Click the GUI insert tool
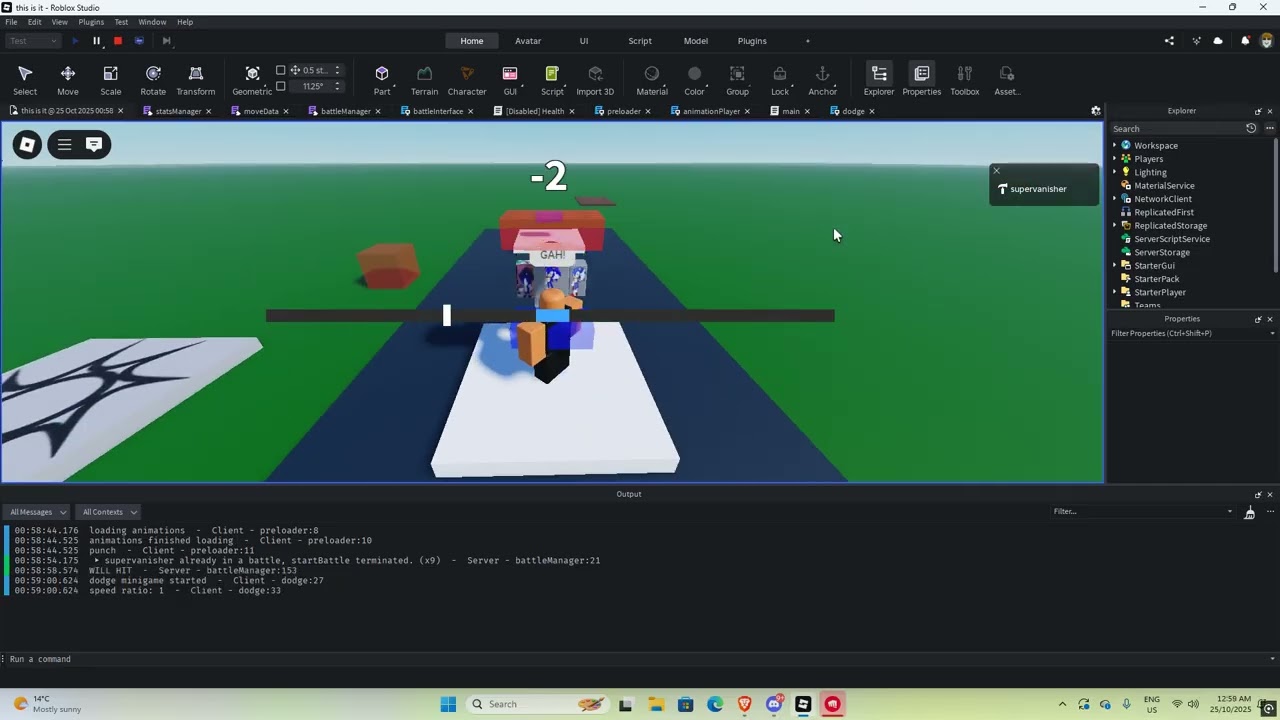The image size is (1280, 720). pyautogui.click(x=510, y=80)
